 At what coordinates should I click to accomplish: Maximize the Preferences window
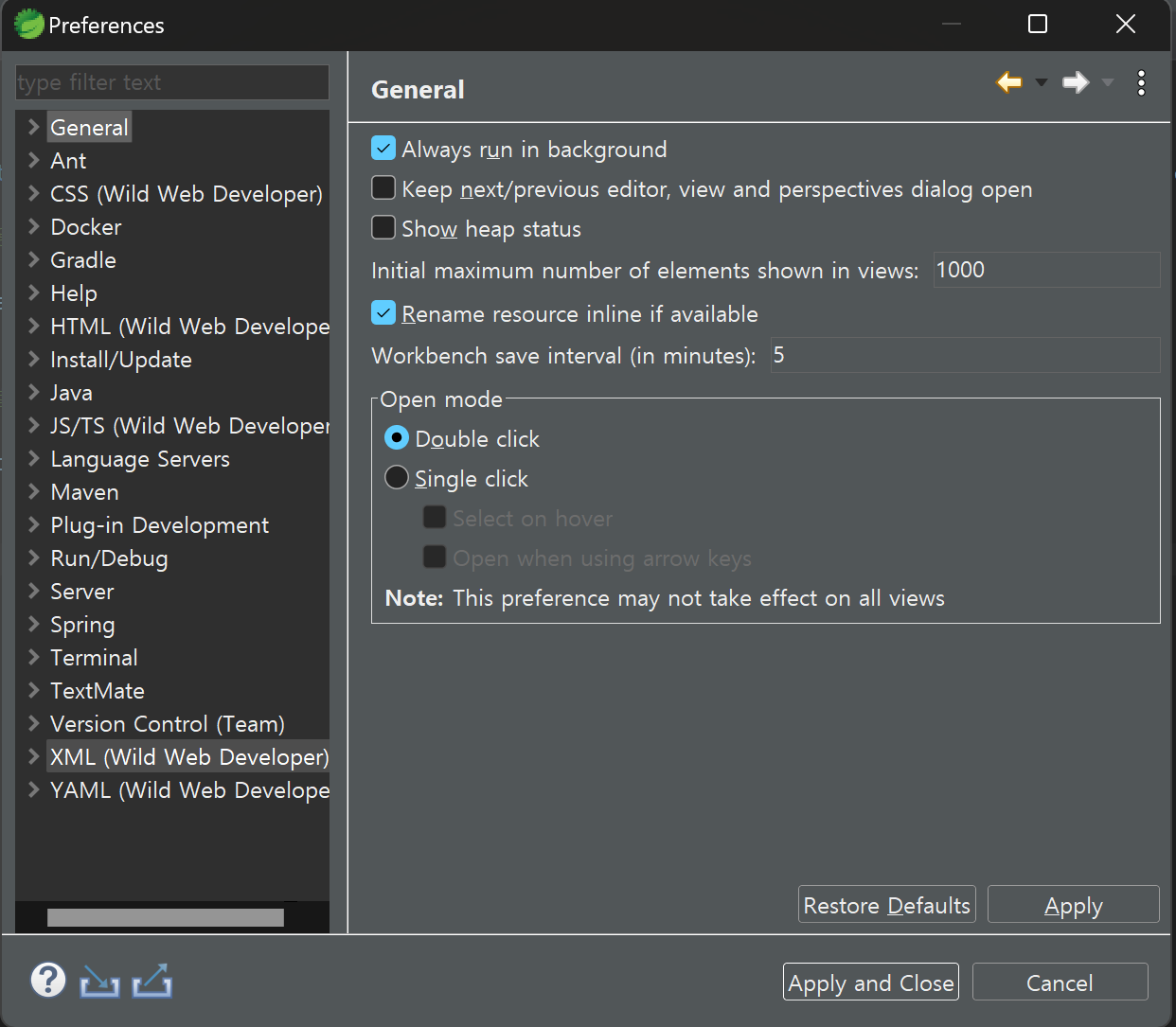coord(1038,24)
